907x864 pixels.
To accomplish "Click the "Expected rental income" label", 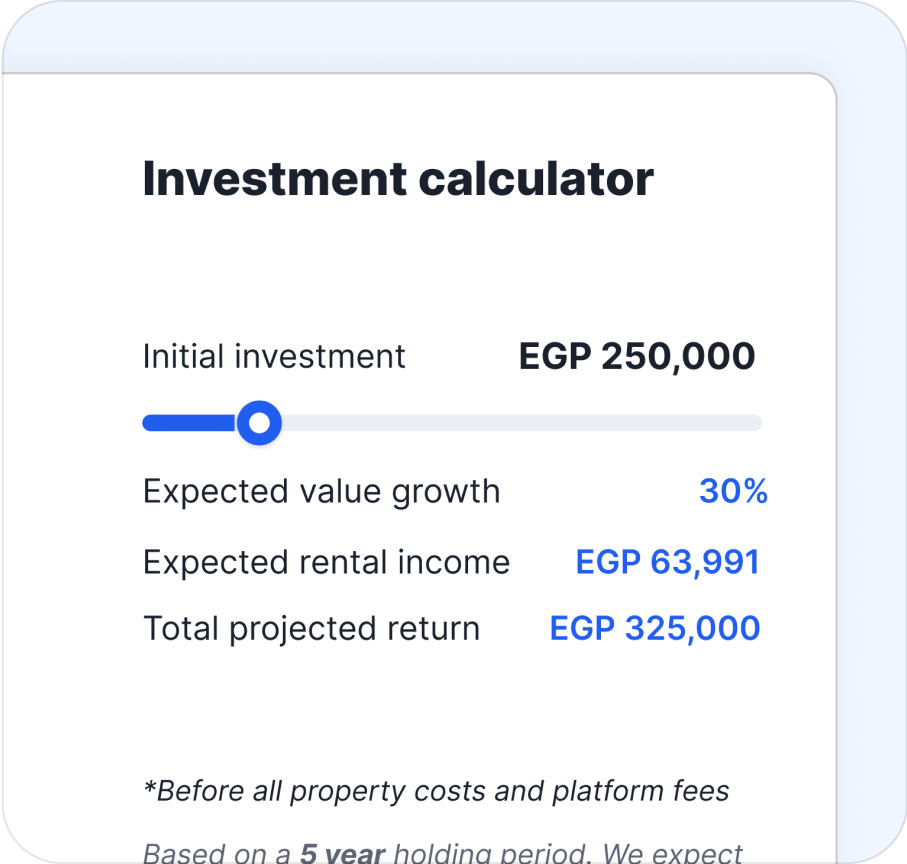I will pyautogui.click(x=326, y=562).
